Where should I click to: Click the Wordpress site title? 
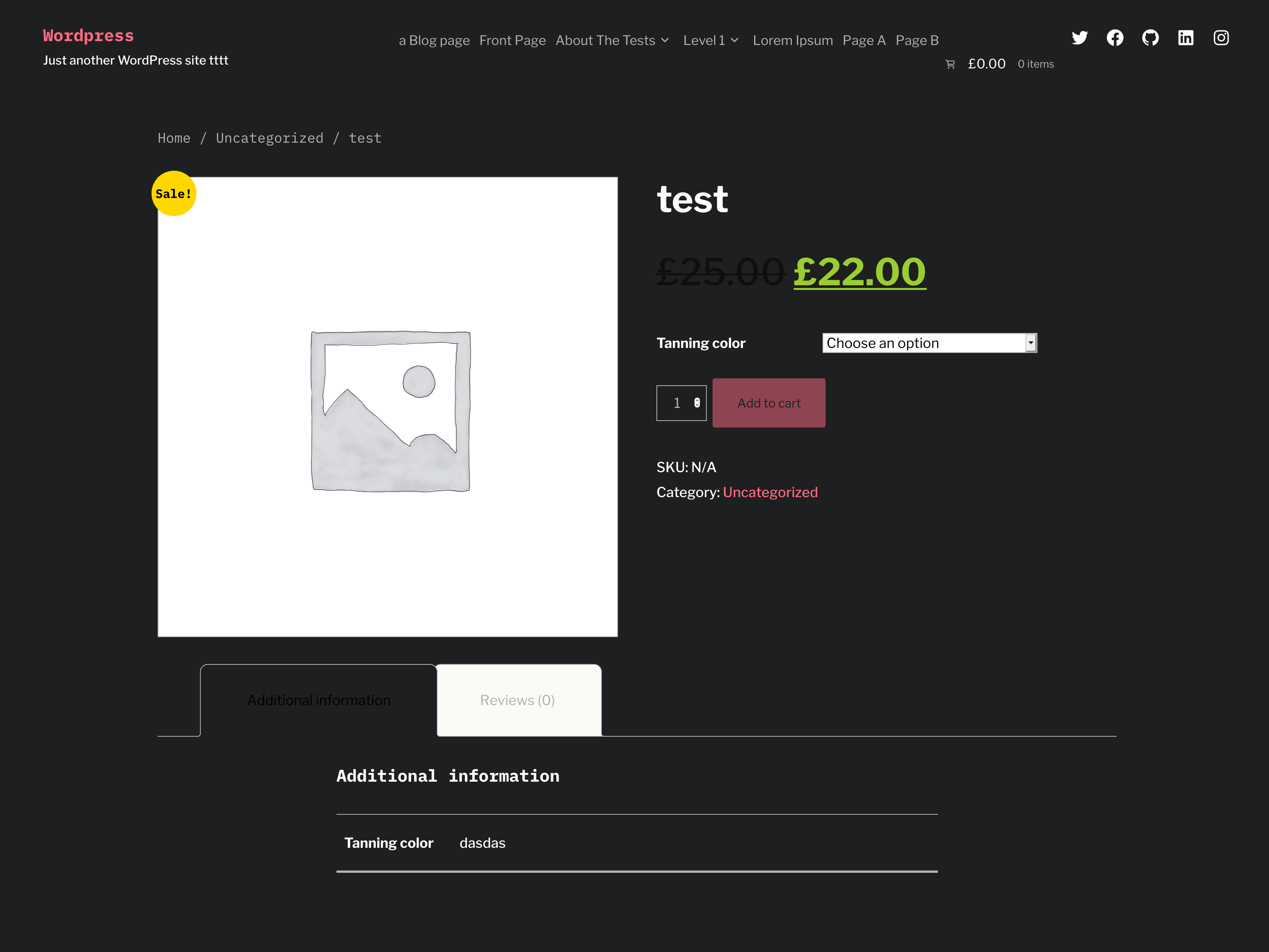[88, 35]
